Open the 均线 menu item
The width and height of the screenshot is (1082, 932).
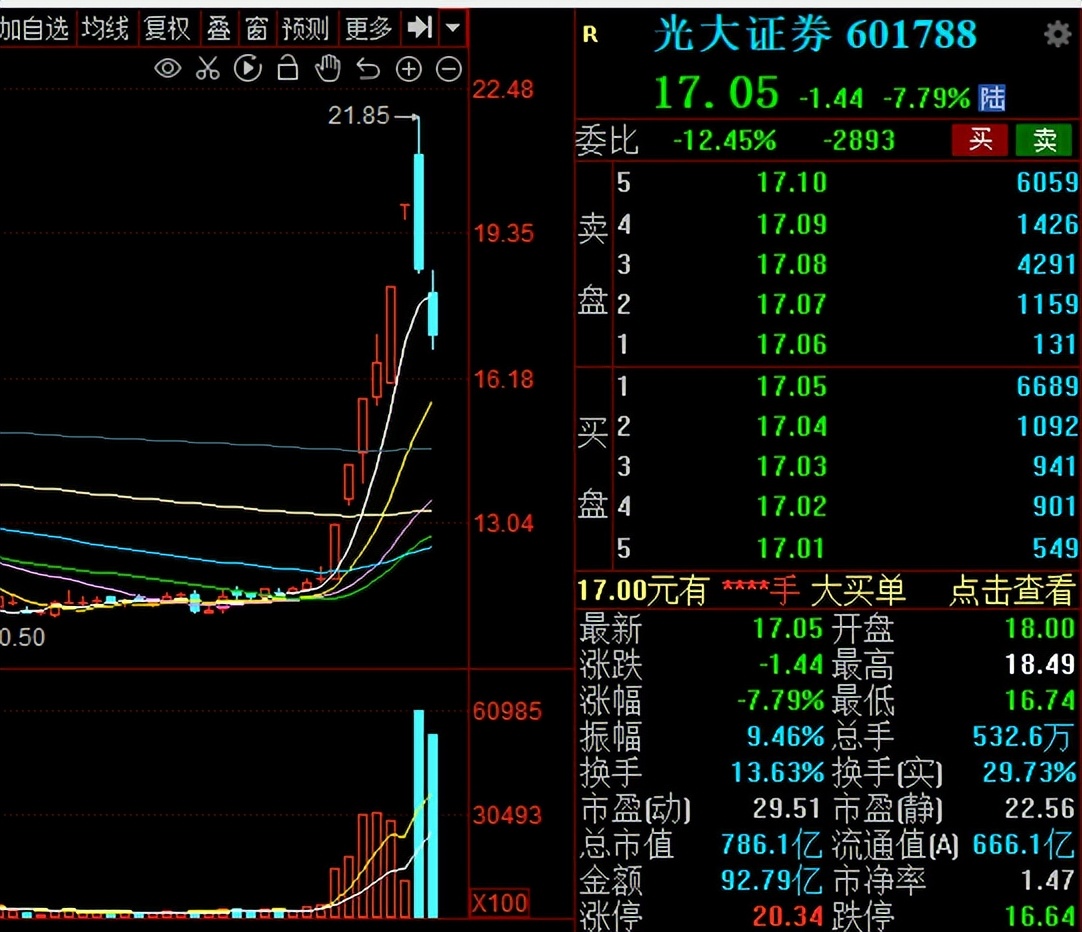pos(106,29)
